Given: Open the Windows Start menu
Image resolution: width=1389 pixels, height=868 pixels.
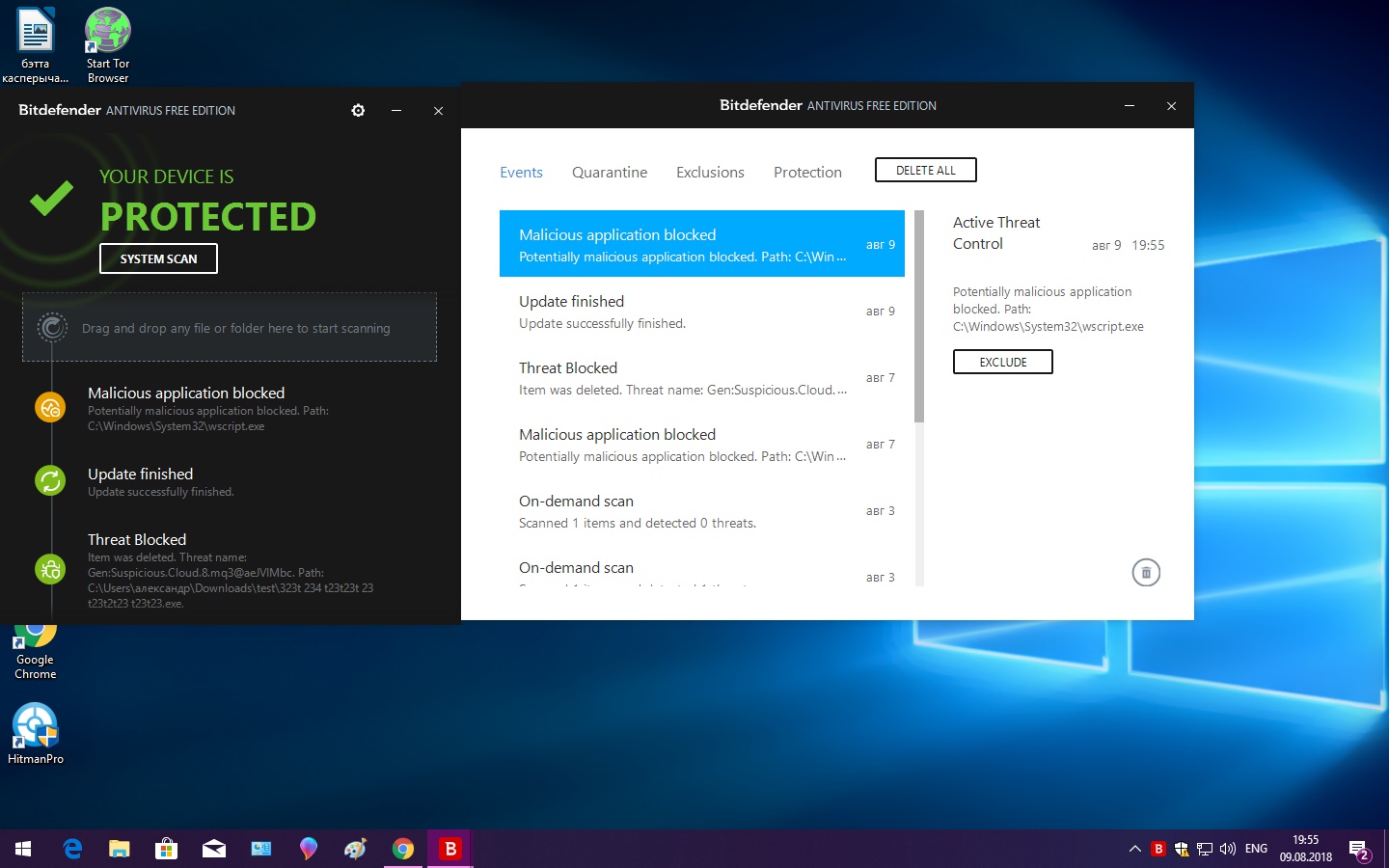Looking at the screenshot, I should [x=23, y=849].
